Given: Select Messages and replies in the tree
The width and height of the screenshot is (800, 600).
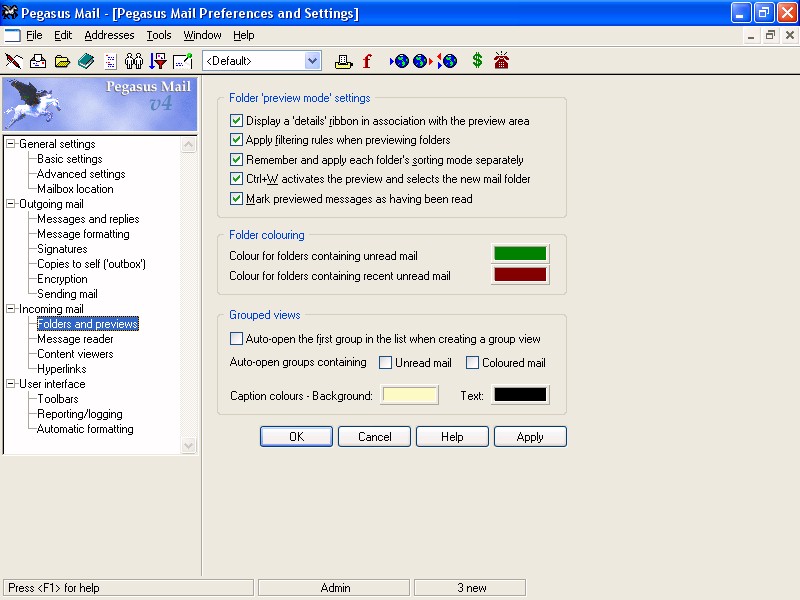Looking at the screenshot, I should 88,219.
